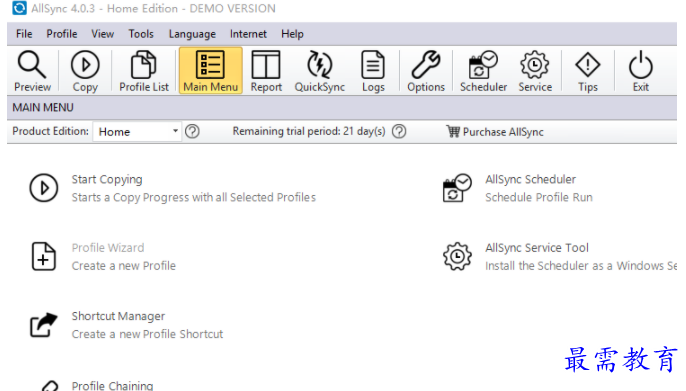The height and width of the screenshot is (391, 686).
Task: Open the Internet menu
Action: (248, 34)
